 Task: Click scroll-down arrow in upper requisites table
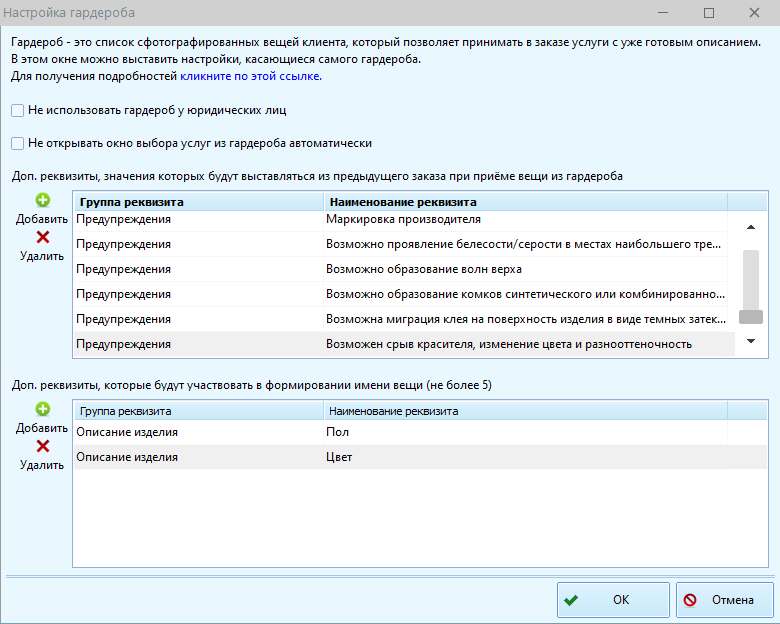click(x=751, y=341)
